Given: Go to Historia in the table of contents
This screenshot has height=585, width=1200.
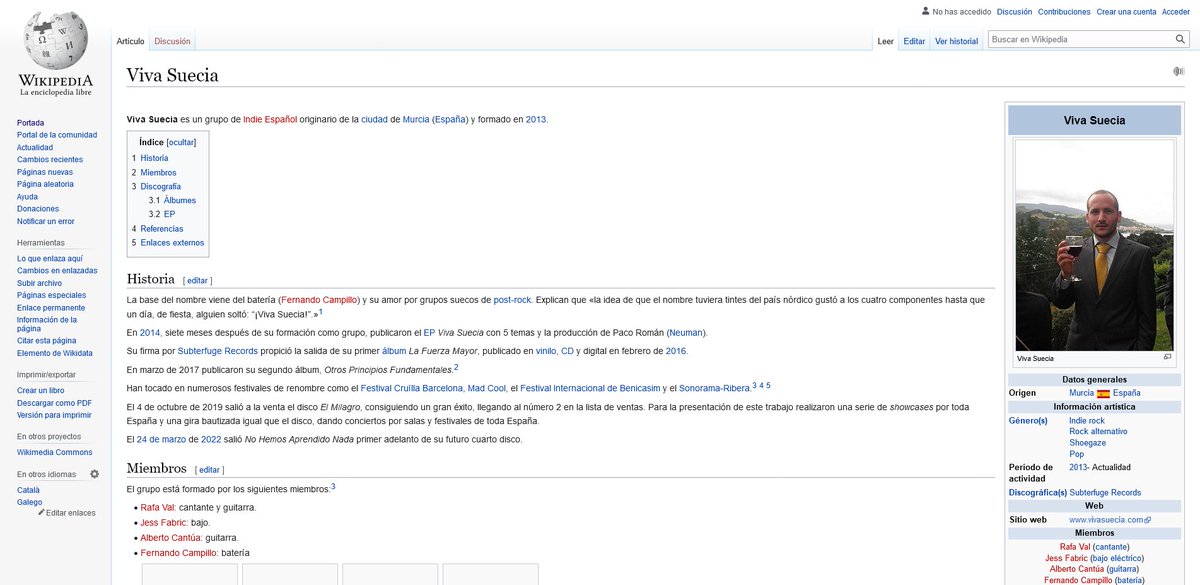Looking at the screenshot, I should point(154,158).
